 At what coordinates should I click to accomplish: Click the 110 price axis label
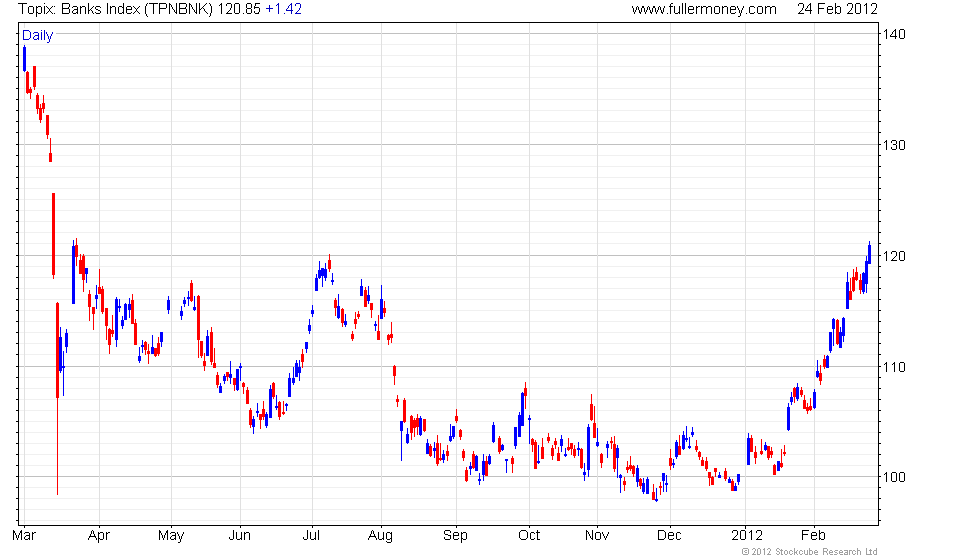(893, 367)
